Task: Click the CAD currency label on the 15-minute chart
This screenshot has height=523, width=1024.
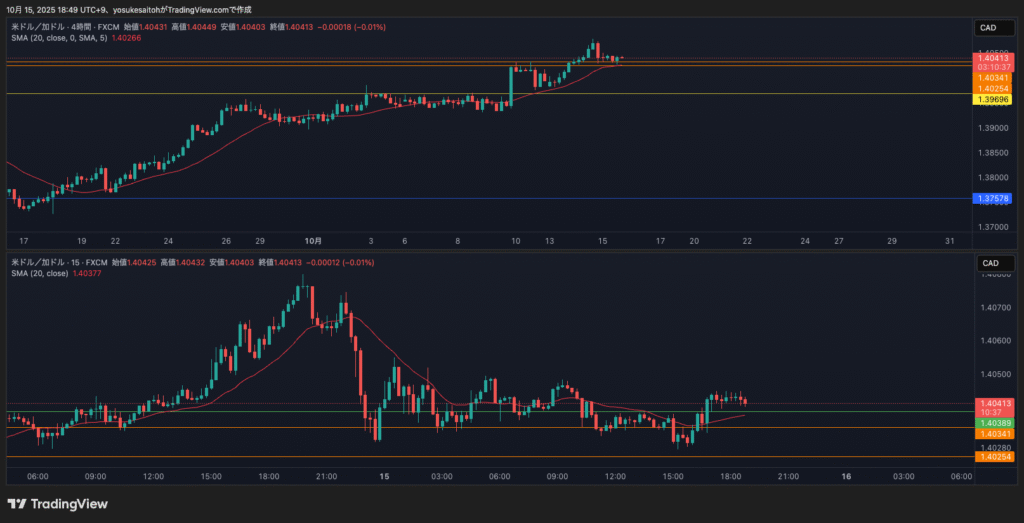Action: [990, 263]
